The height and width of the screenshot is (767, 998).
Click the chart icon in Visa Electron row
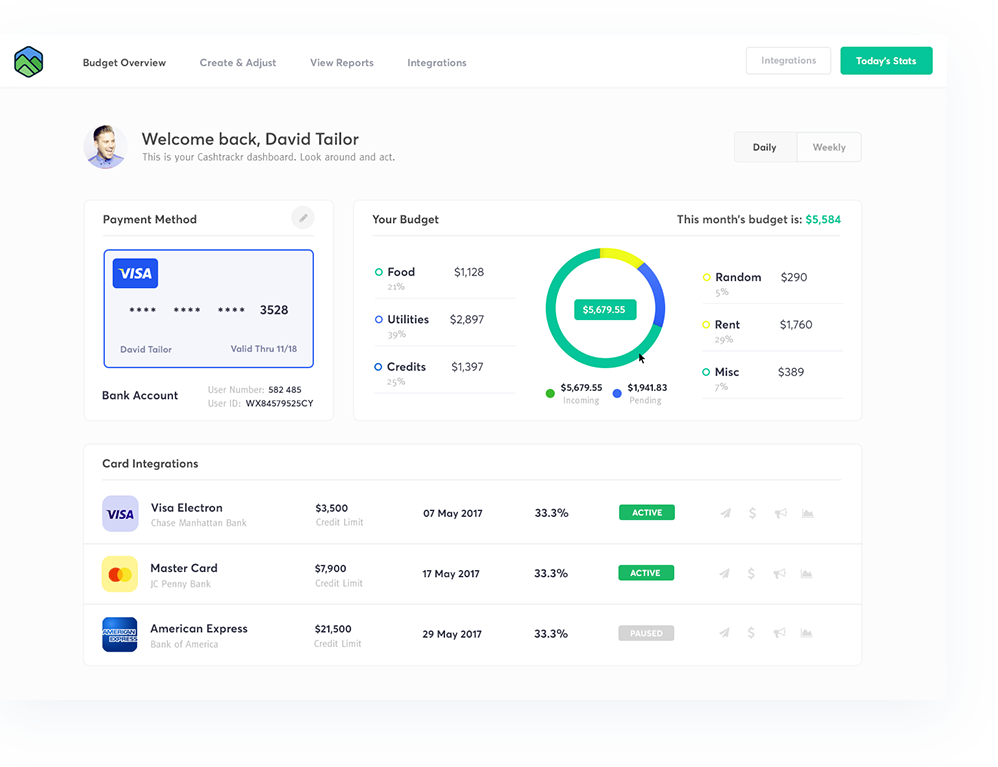[807, 513]
